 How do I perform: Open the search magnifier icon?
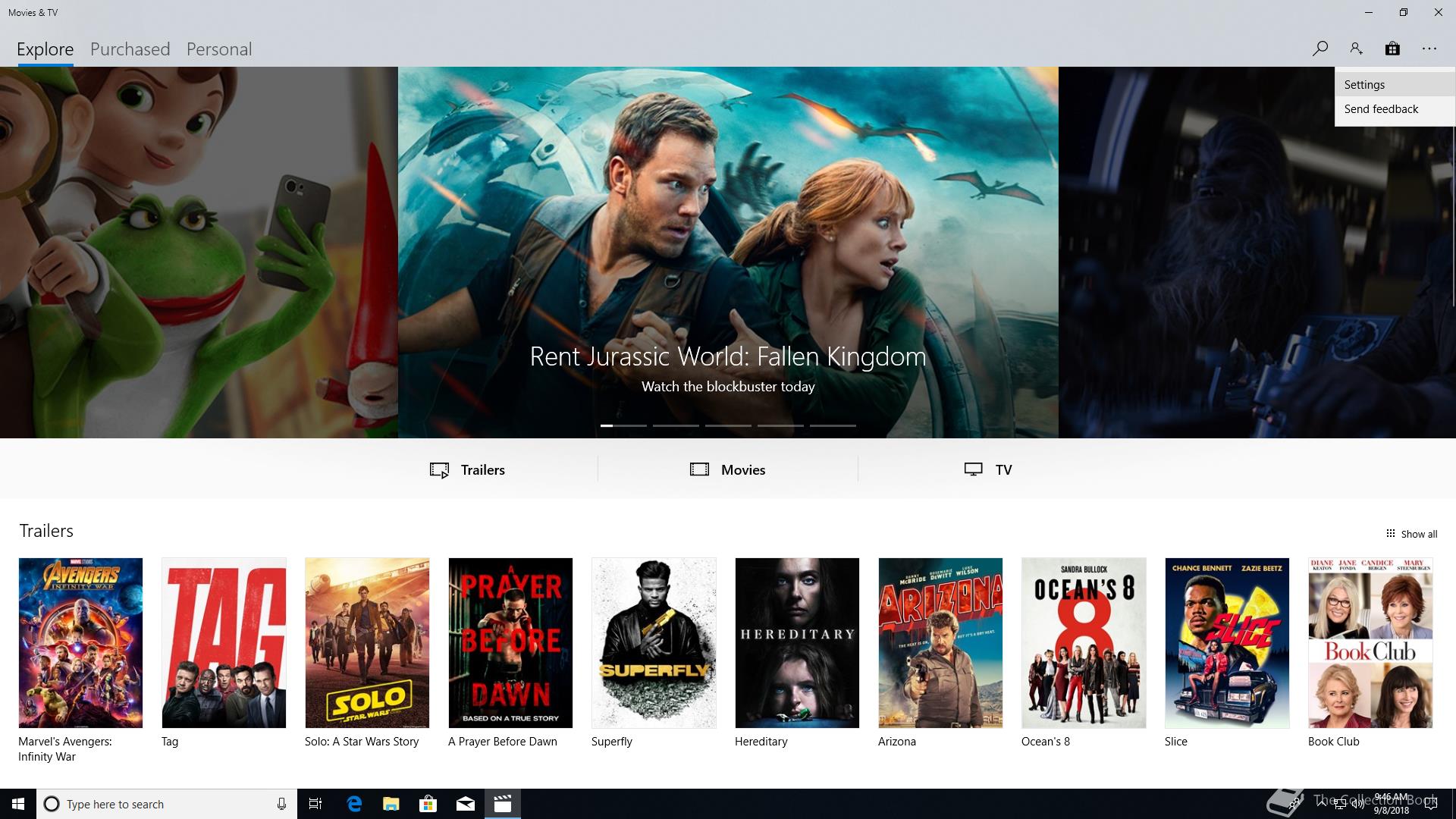click(1319, 49)
